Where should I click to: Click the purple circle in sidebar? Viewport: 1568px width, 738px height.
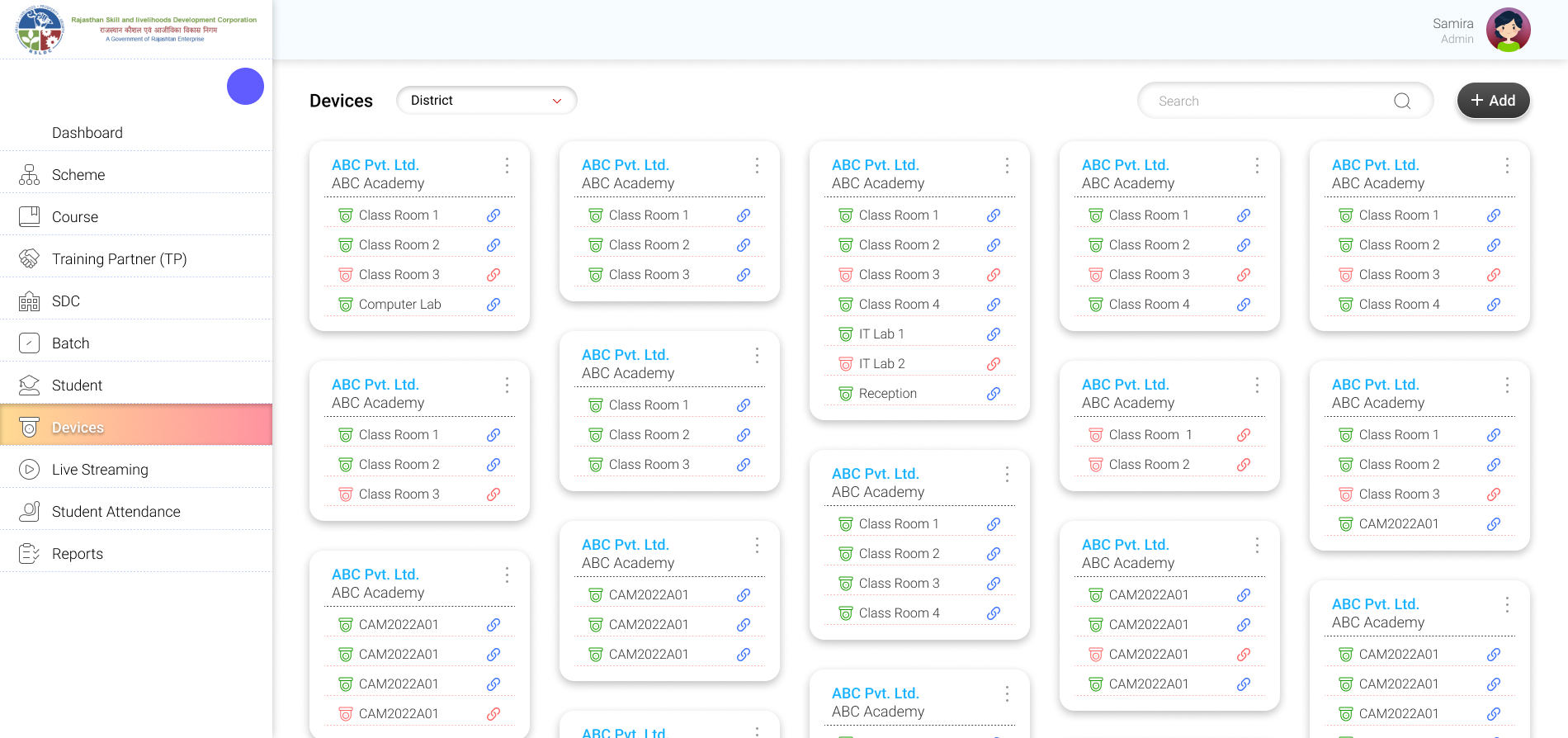tap(245, 87)
